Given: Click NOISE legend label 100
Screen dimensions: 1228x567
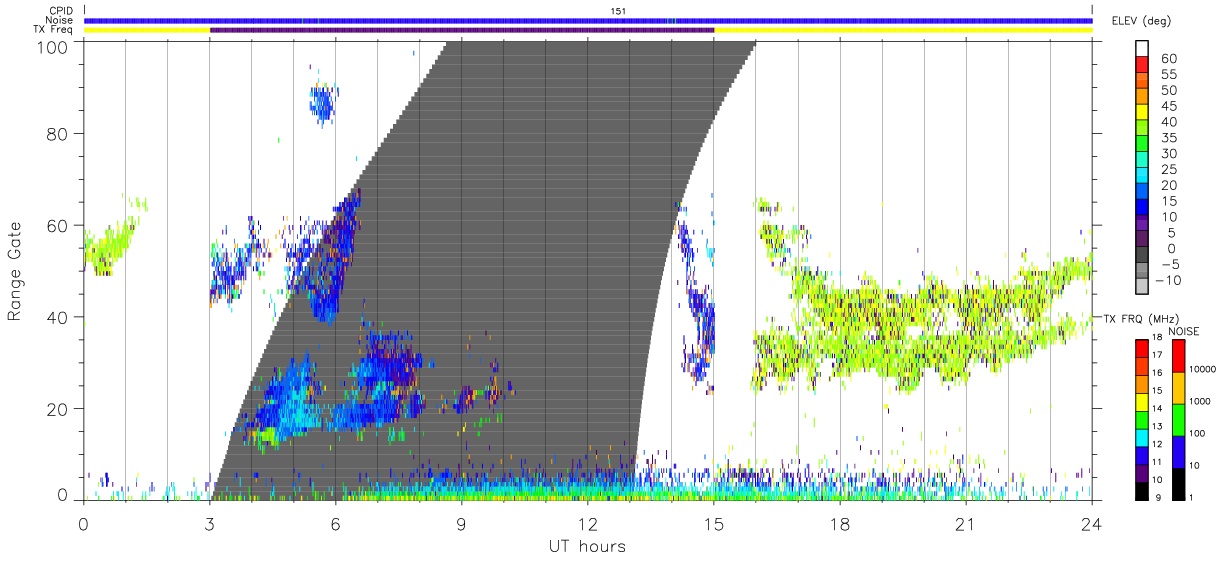Looking at the screenshot, I should [x=1198, y=433].
